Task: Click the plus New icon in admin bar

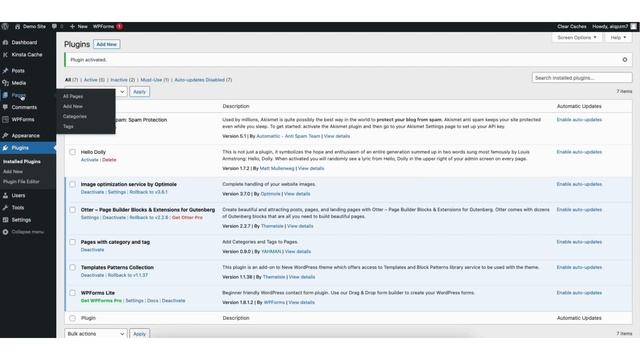Action: (72, 27)
